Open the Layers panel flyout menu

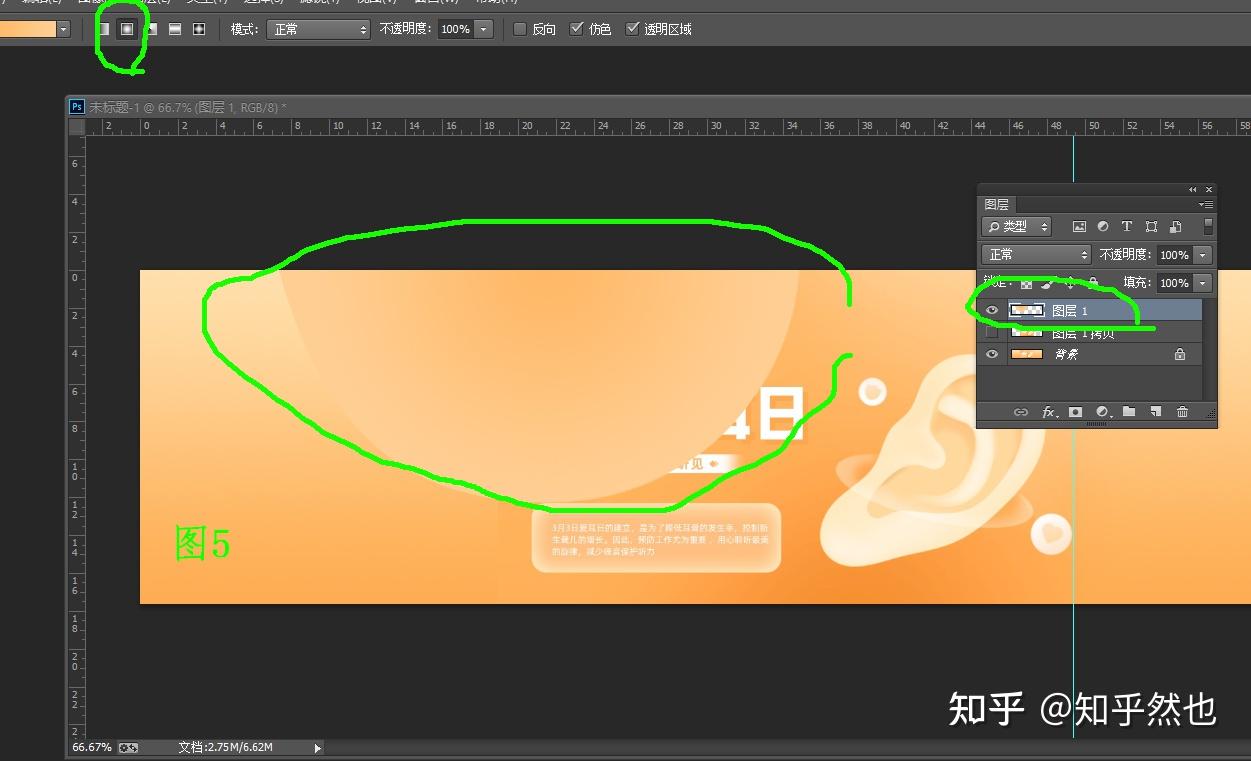pos(1207,204)
